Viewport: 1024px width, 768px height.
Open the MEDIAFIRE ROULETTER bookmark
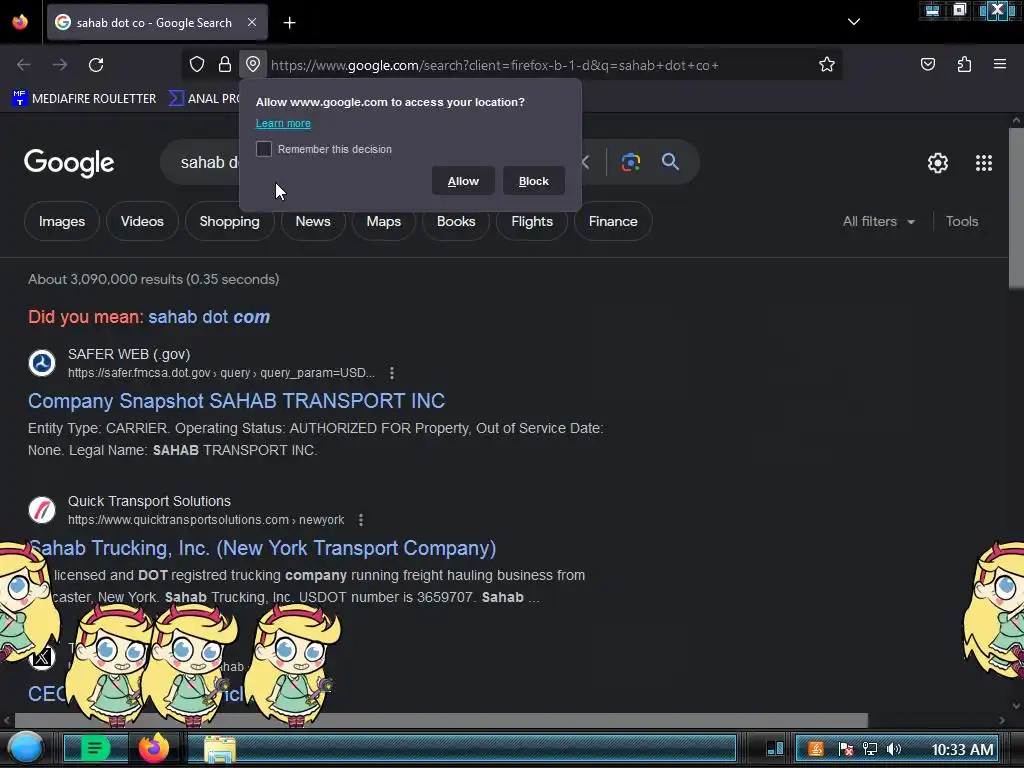pyautogui.click(x=84, y=99)
